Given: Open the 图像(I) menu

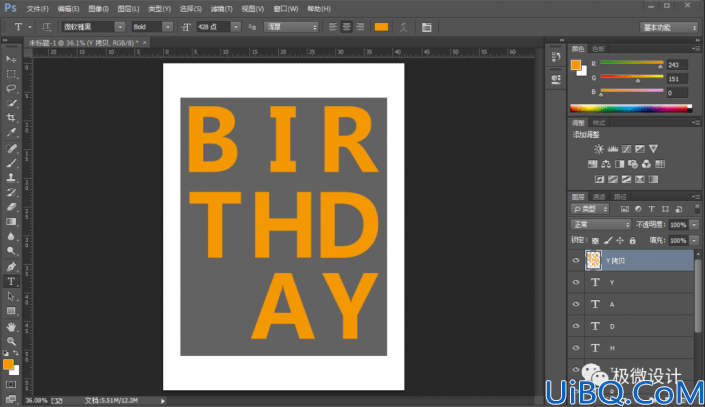Looking at the screenshot, I should [x=98, y=9].
